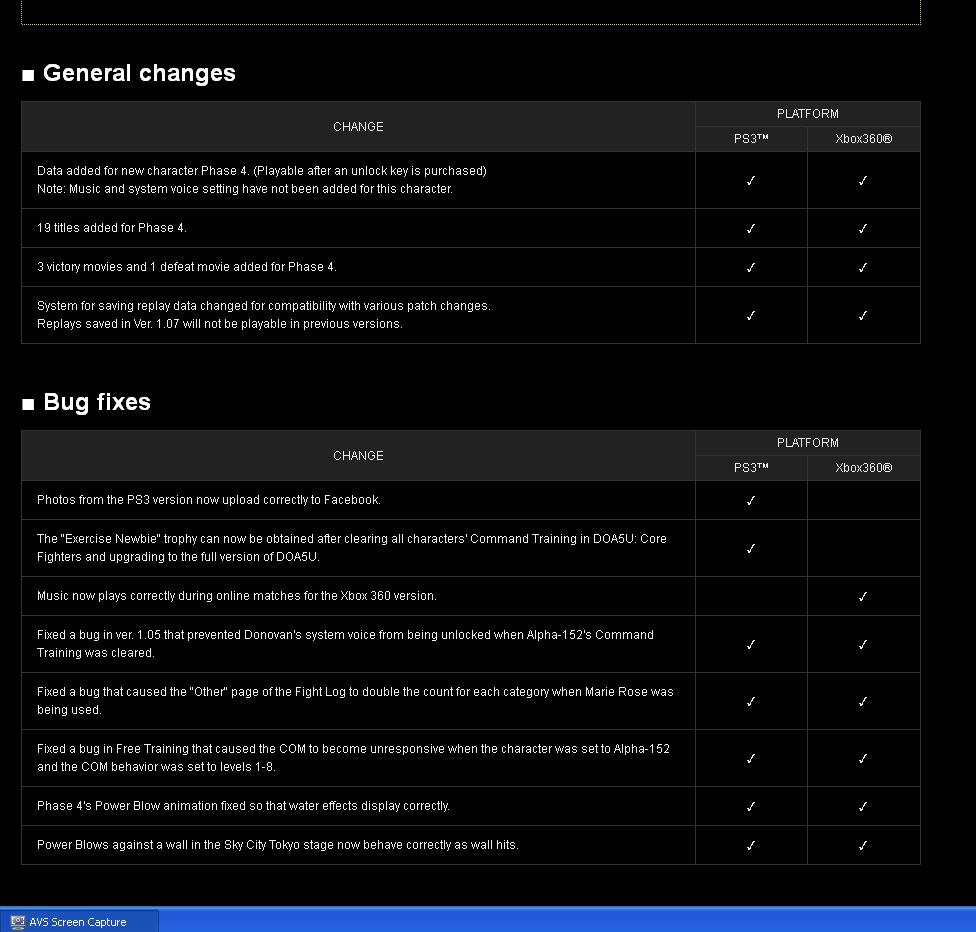This screenshot has height=932, width=976.
Task: Click the Power Blow water effects fix text
Action: (243, 806)
